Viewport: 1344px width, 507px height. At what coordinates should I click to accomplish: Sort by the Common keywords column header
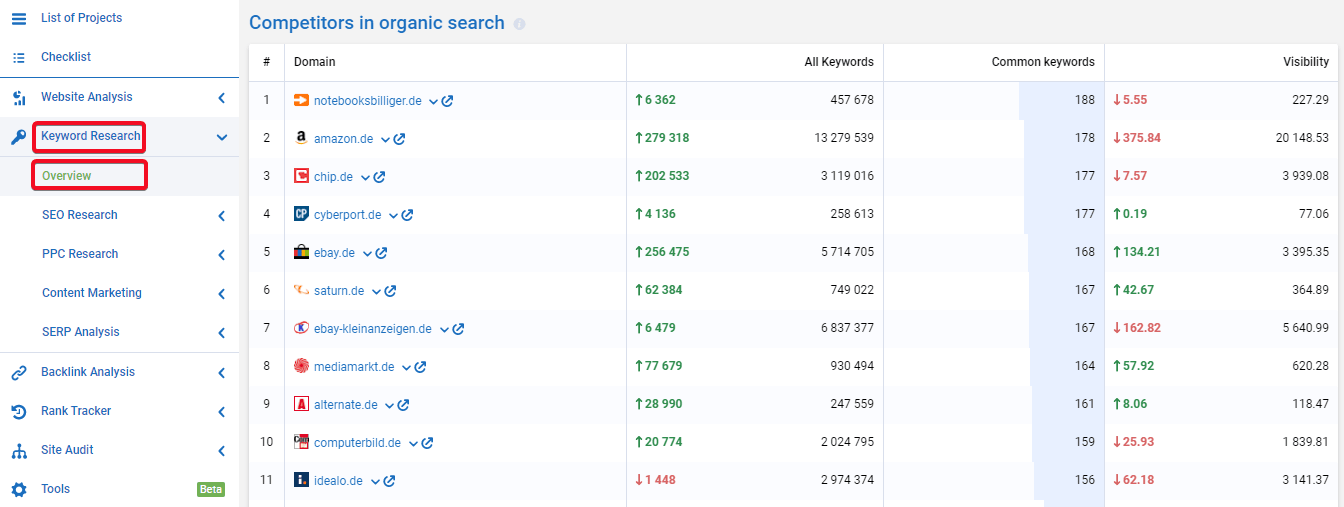[1043, 62]
